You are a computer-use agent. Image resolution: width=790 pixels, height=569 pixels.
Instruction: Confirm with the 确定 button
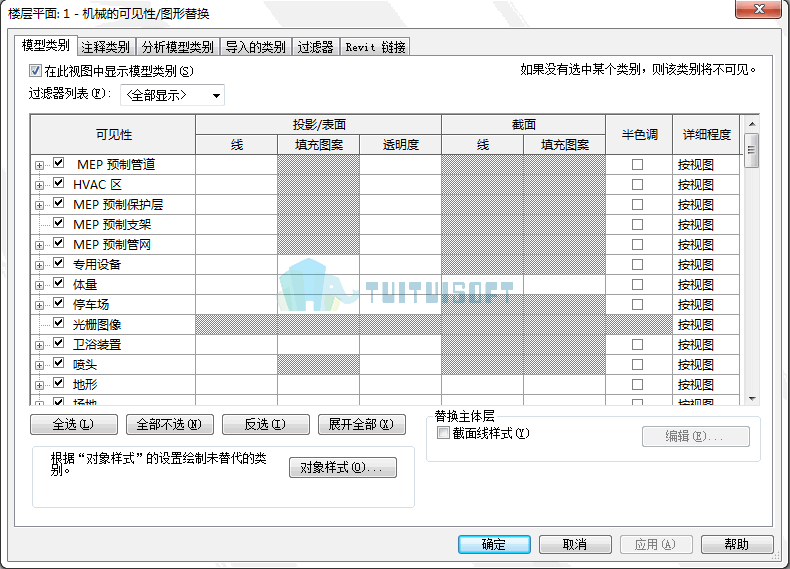click(494, 544)
